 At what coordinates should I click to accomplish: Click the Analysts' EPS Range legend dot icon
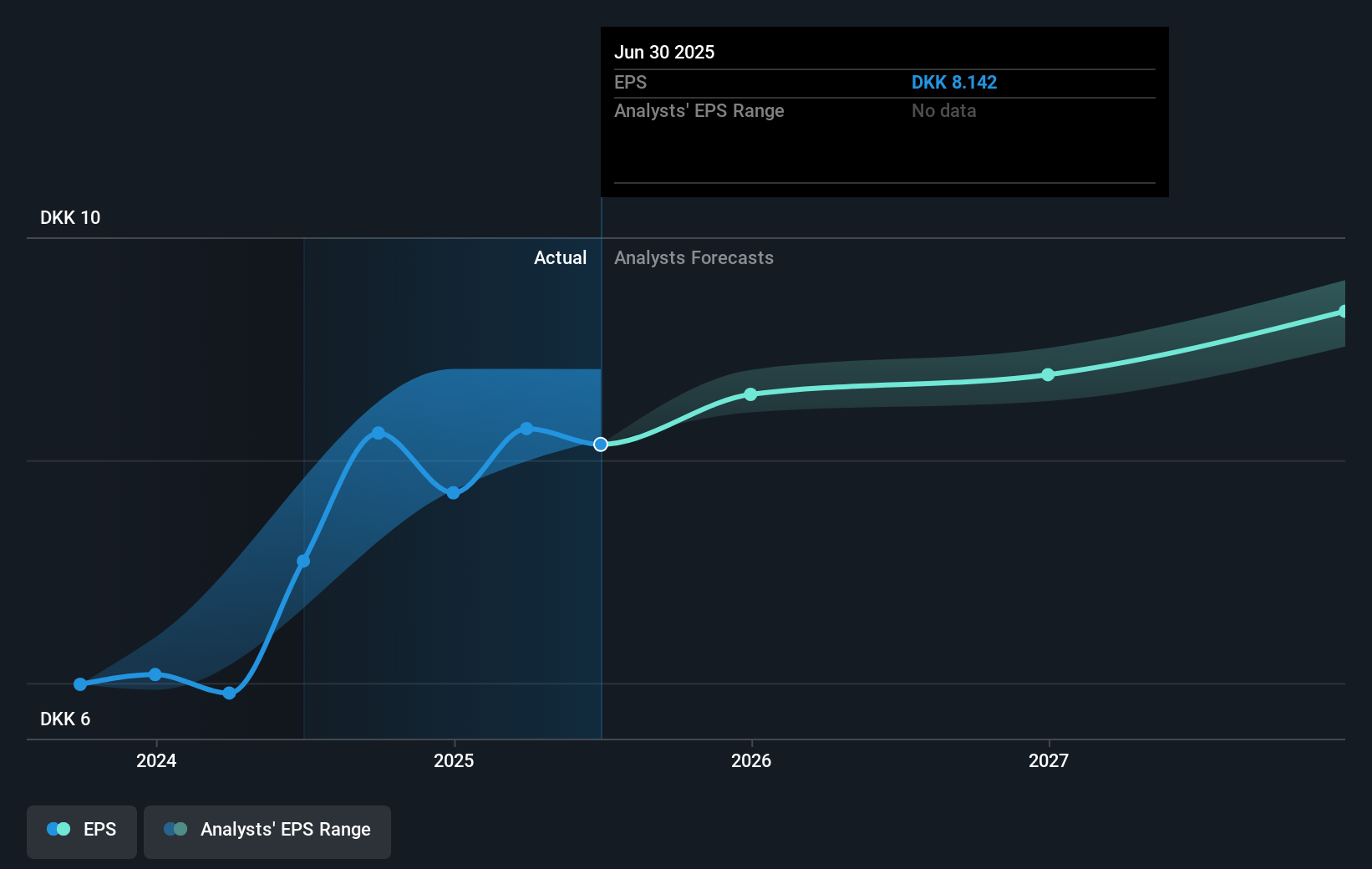(175, 830)
